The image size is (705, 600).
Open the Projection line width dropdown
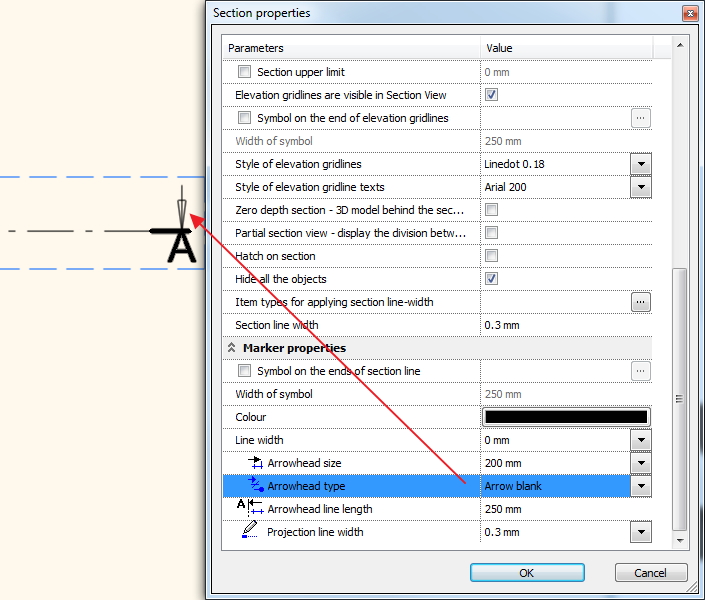tap(641, 532)
